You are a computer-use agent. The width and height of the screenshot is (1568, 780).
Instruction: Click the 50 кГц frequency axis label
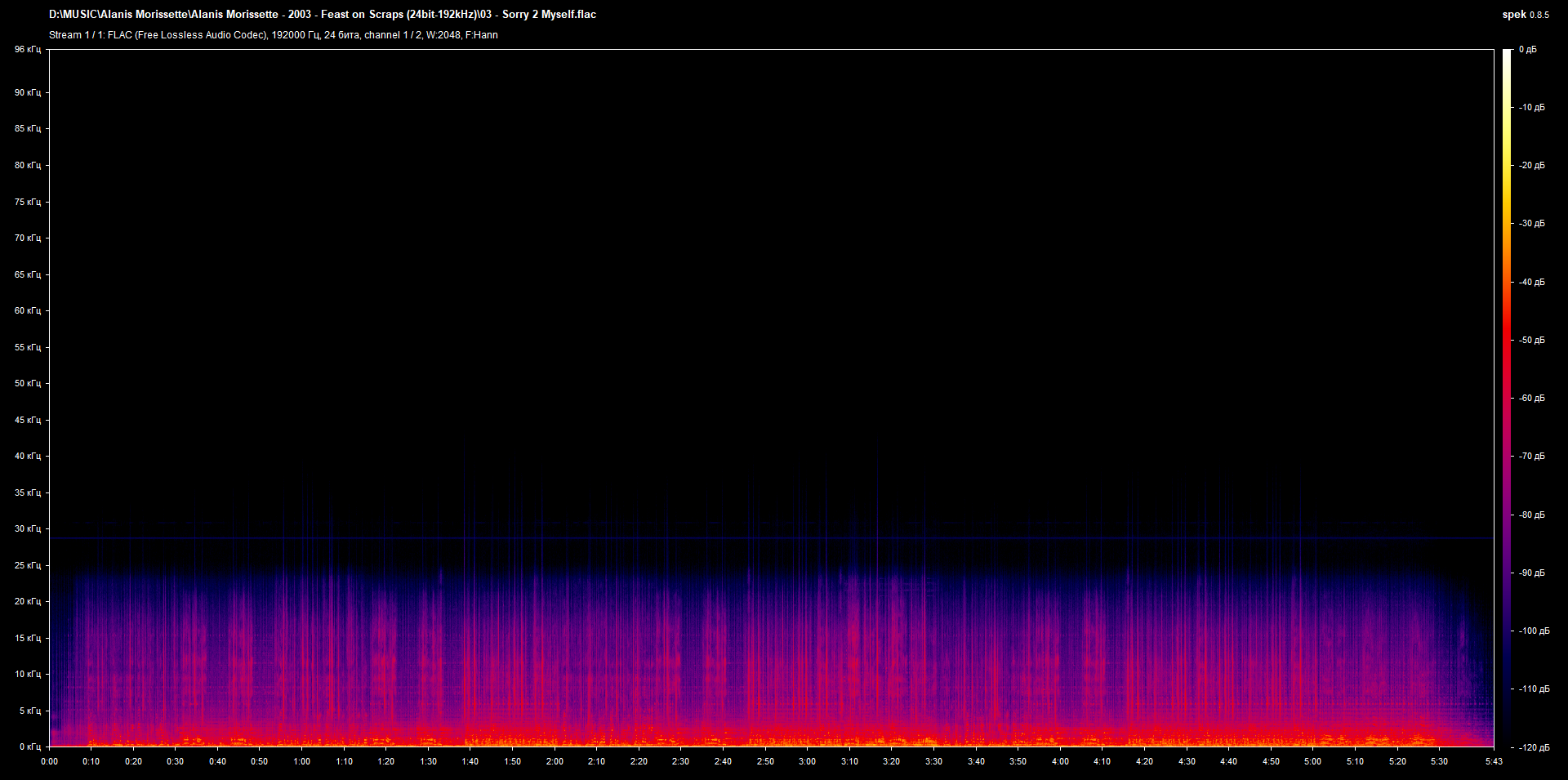27,384
